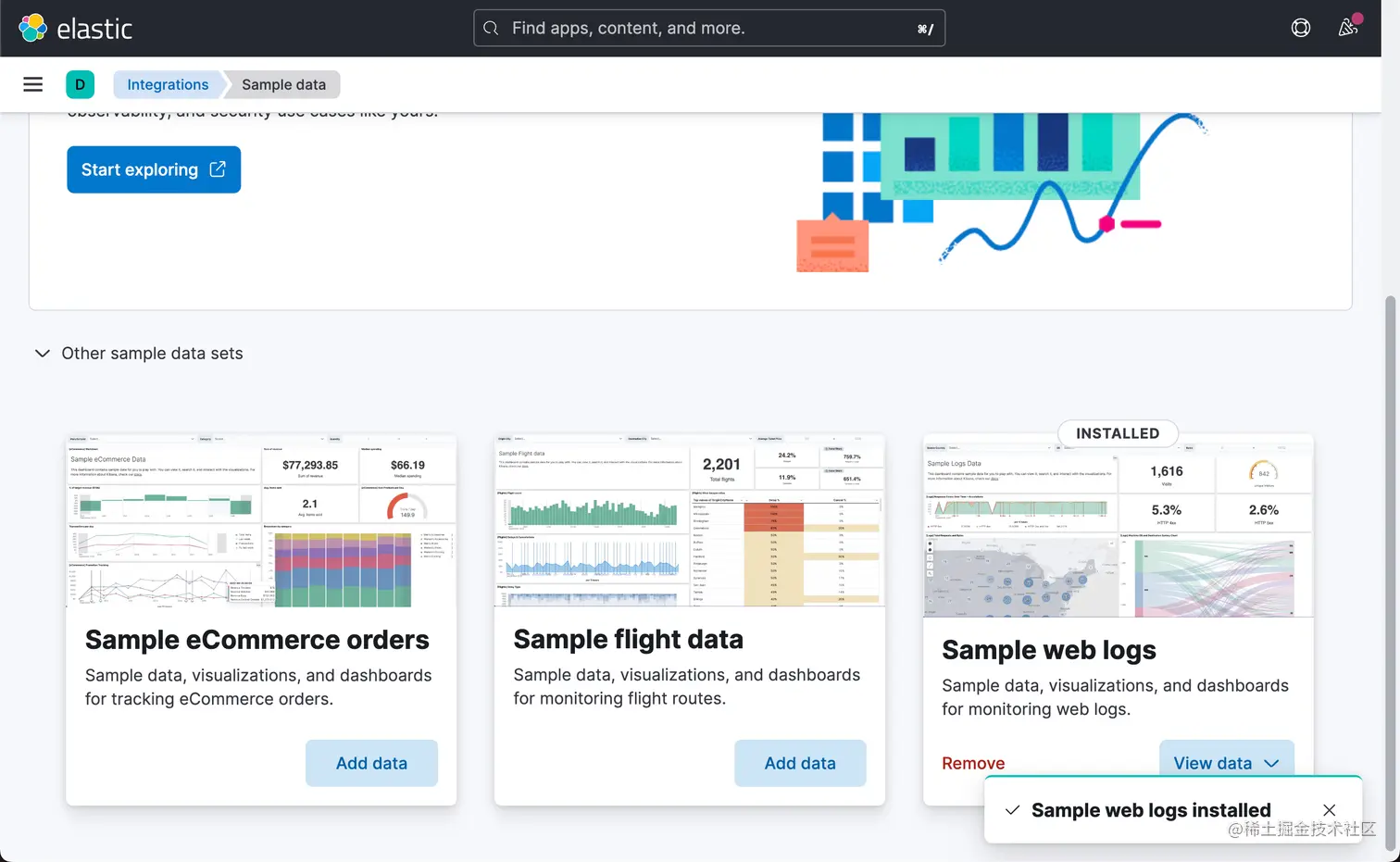This screenshot has height=862, width=1400.
Task: Click the Sample flight data title
Action: [629, 640]
